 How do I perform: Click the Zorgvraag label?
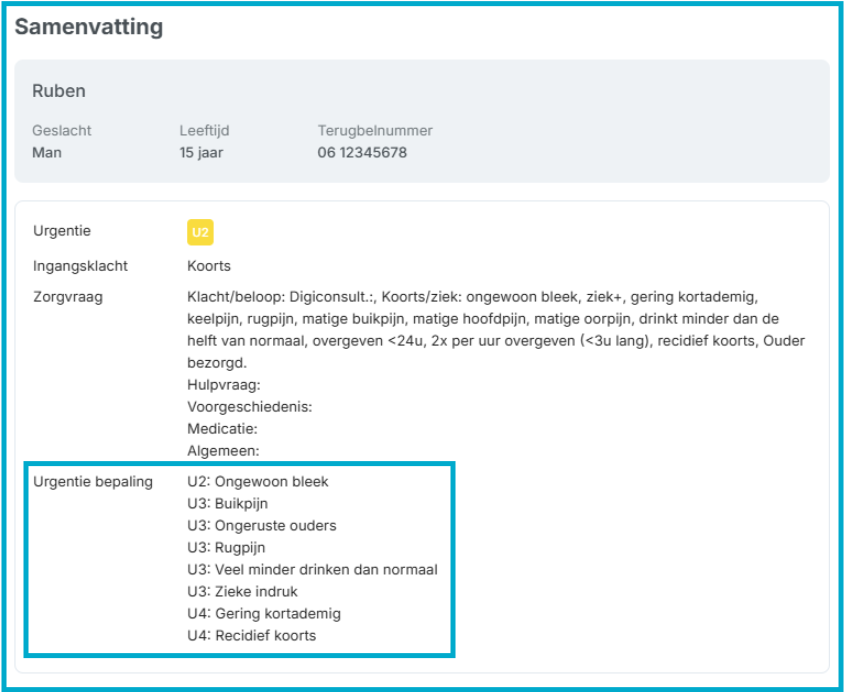tap(68, 296)
